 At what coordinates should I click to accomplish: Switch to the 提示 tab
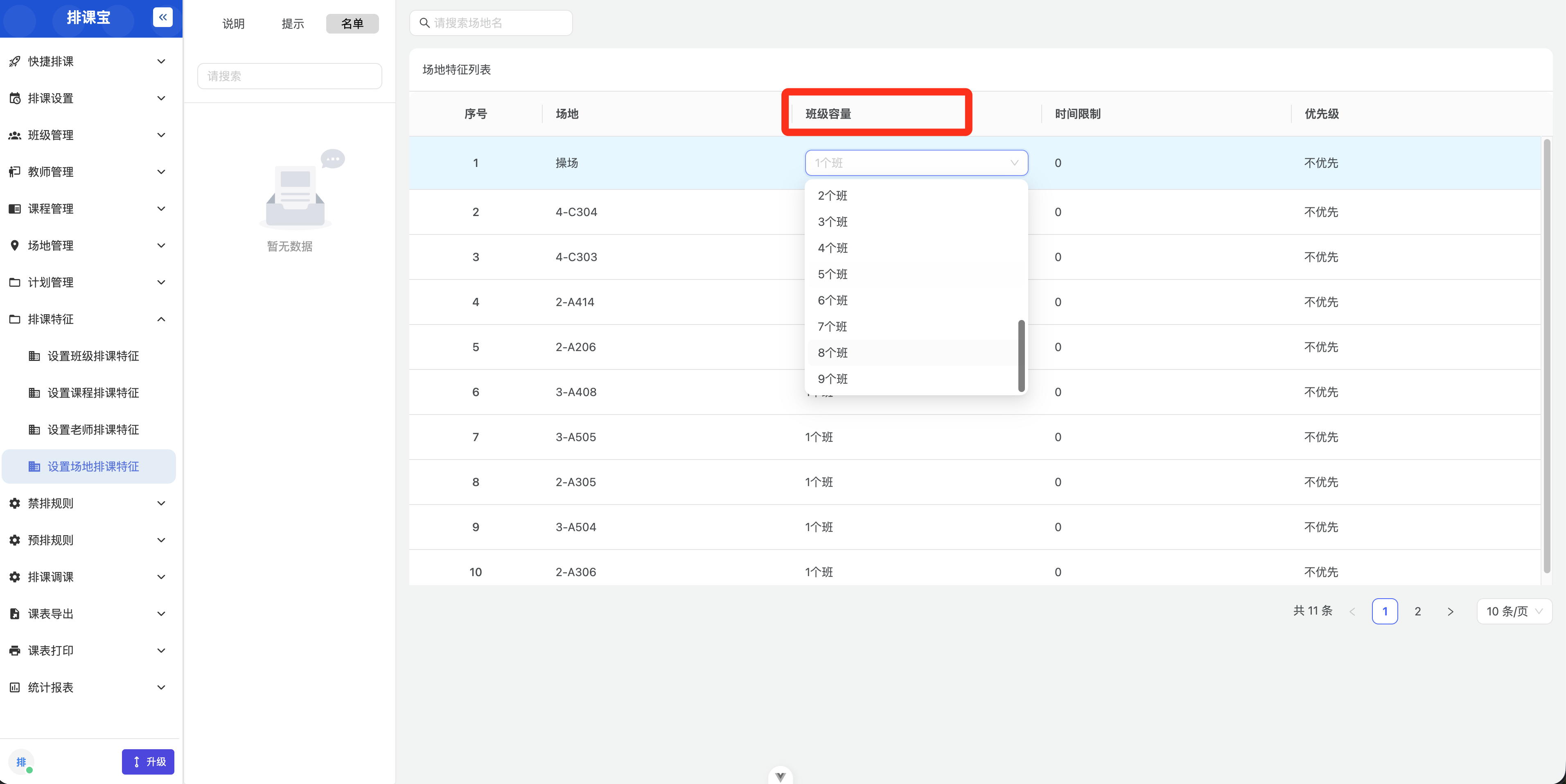292,24
